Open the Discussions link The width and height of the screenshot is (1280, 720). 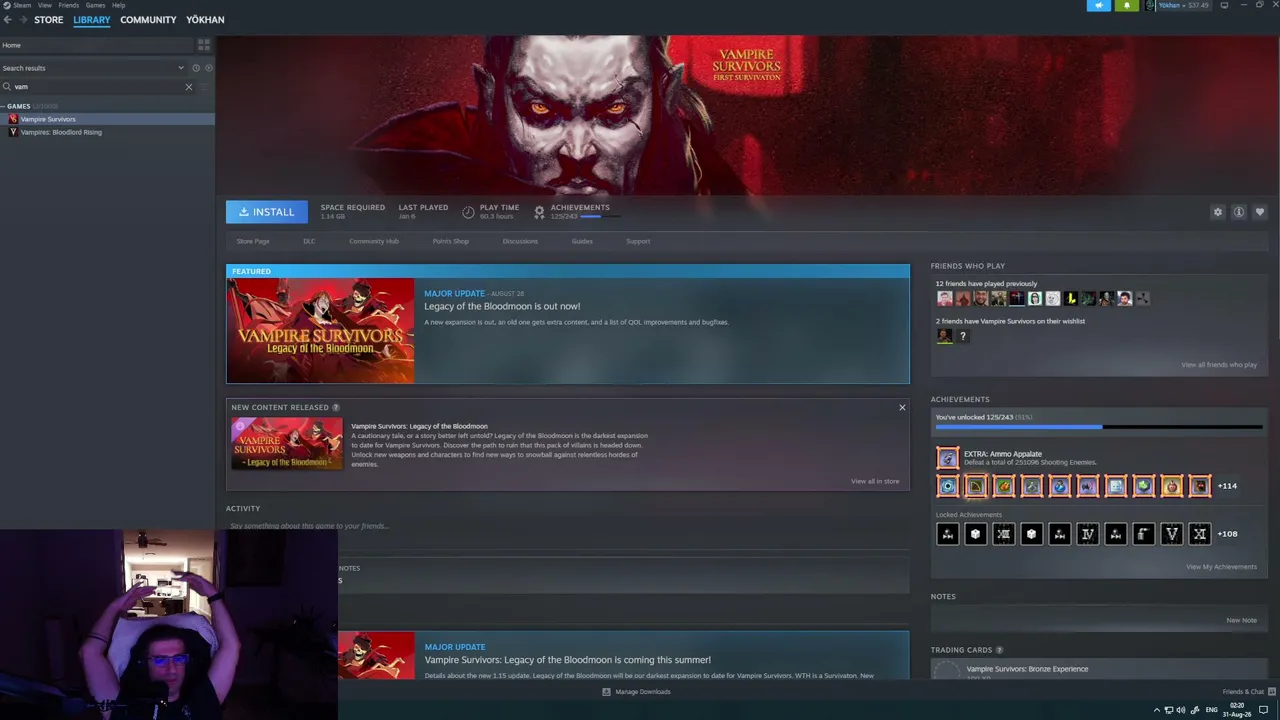click(520, 241)
